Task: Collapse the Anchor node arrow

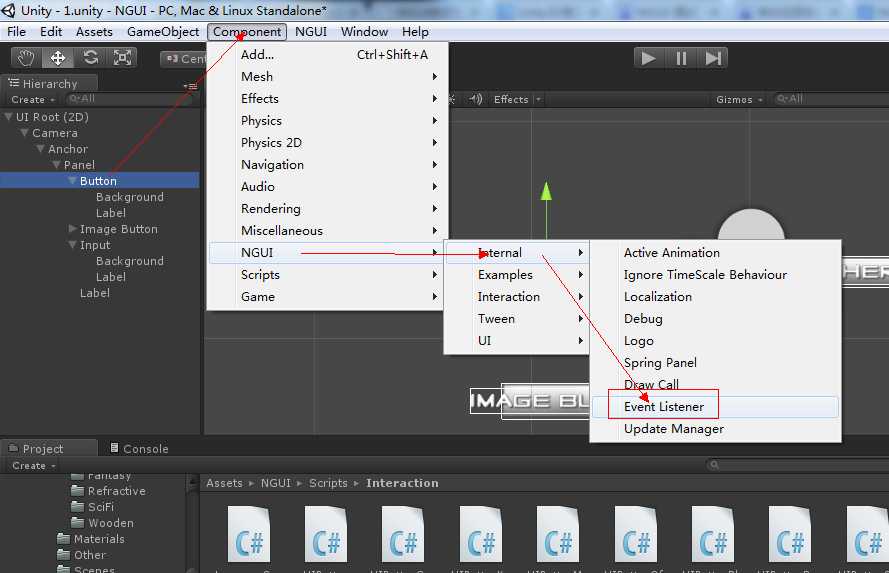Action: coord(40,148)
